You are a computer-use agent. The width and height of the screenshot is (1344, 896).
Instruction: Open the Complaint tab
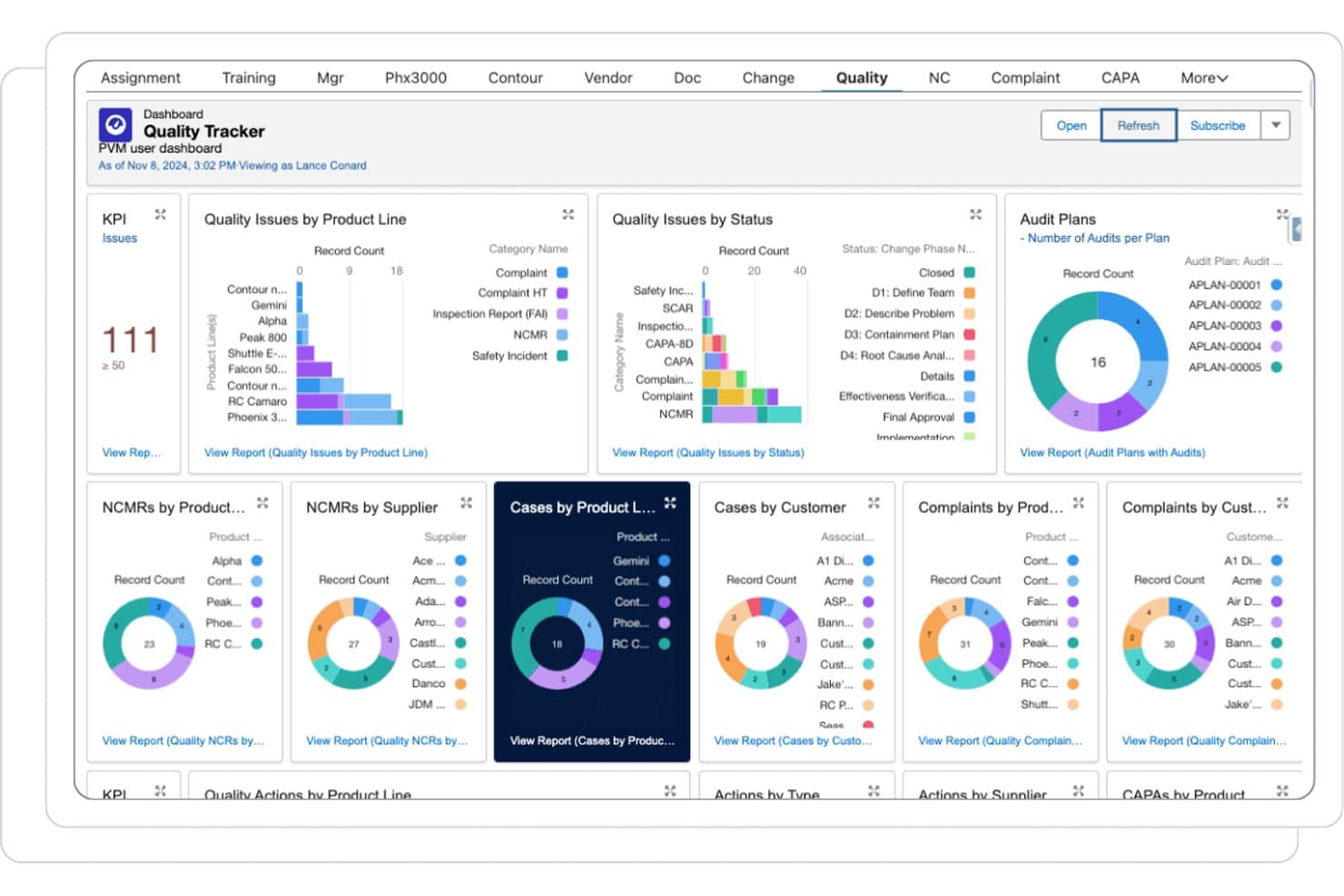[x=1025, y=78]
